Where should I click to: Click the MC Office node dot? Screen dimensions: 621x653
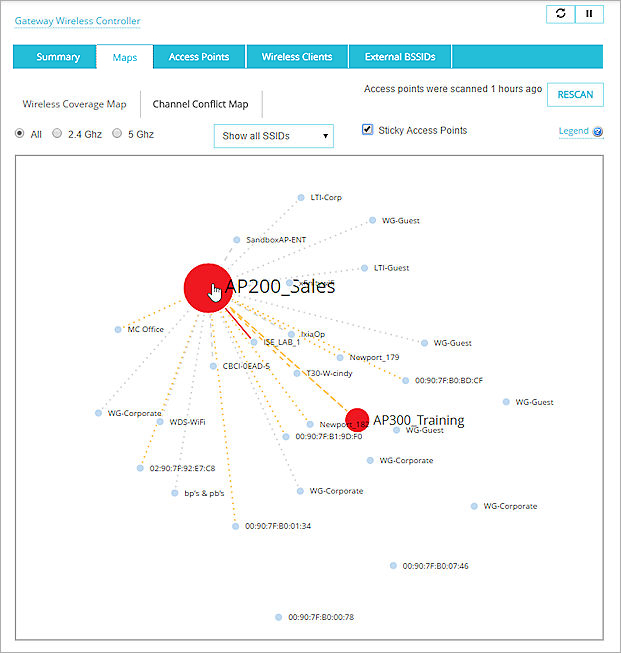pyautogui.click(x=118, y=329)
